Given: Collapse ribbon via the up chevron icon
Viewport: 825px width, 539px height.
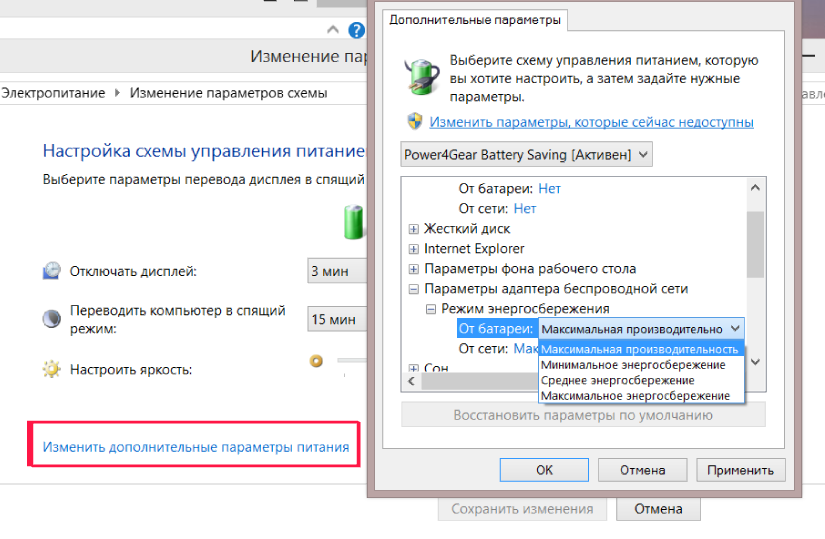Looking at the screenshot, I should [333, 29].
